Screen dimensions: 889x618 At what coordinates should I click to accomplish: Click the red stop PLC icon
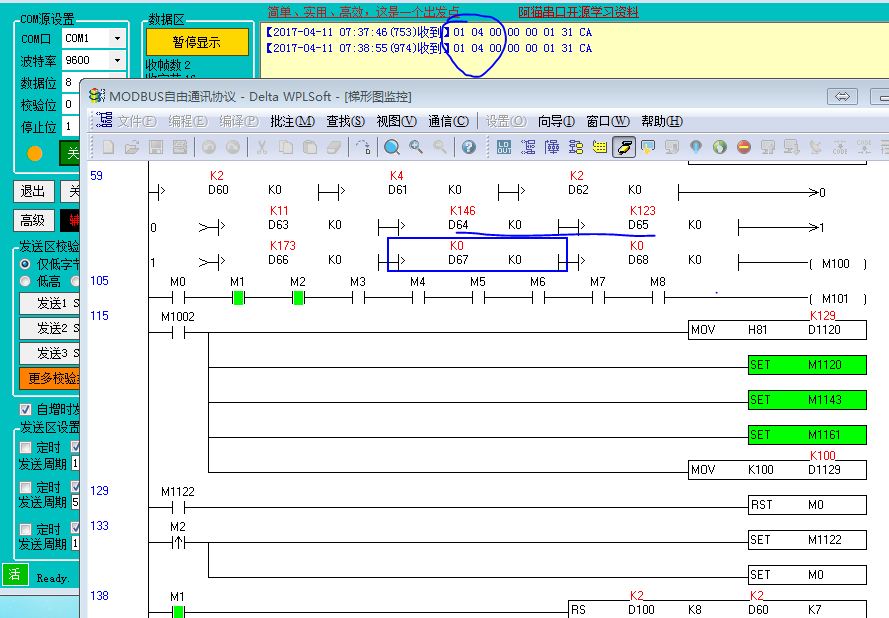(743, 148)
